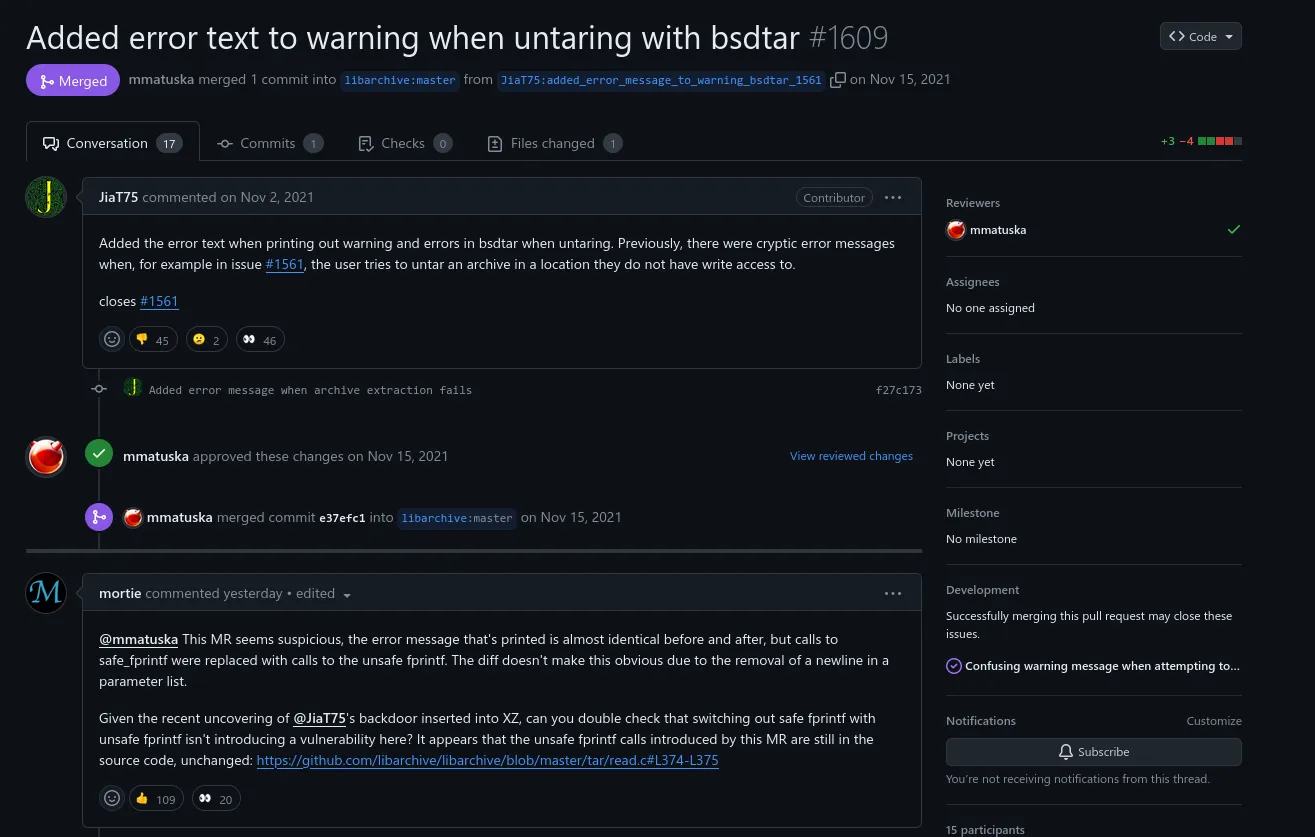Toggle the thumbs up reaction with 109 votes
1315x837 pixels.
[156, 798]
